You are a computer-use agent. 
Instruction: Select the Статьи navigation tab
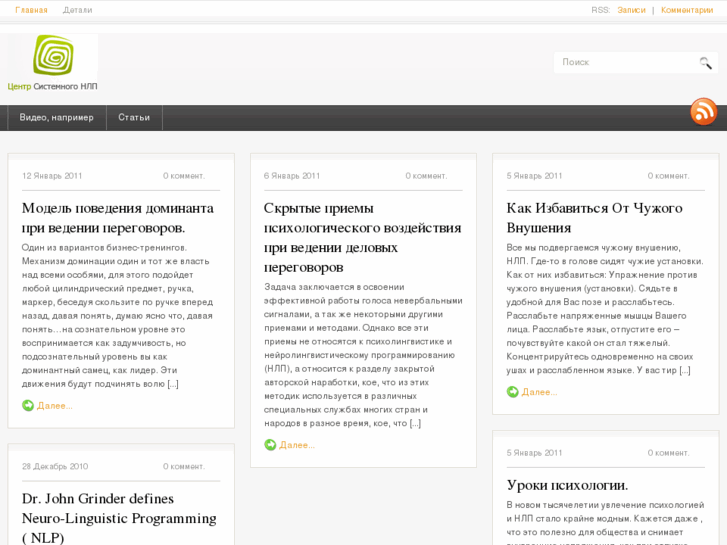pyautogui.click(x=134, y=118)
